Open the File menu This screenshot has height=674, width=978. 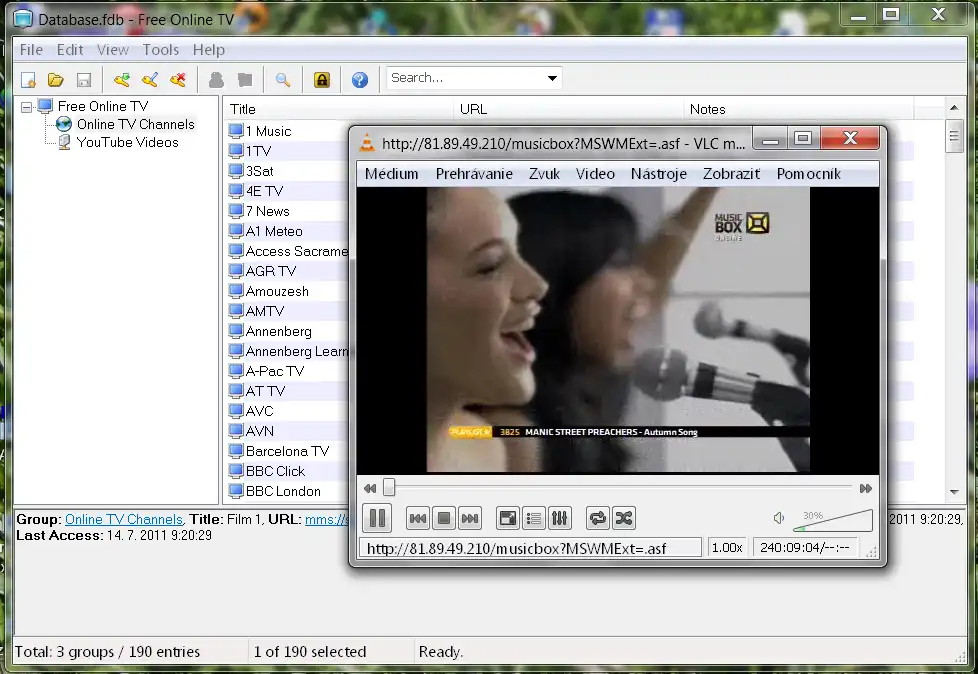(31, 50)
